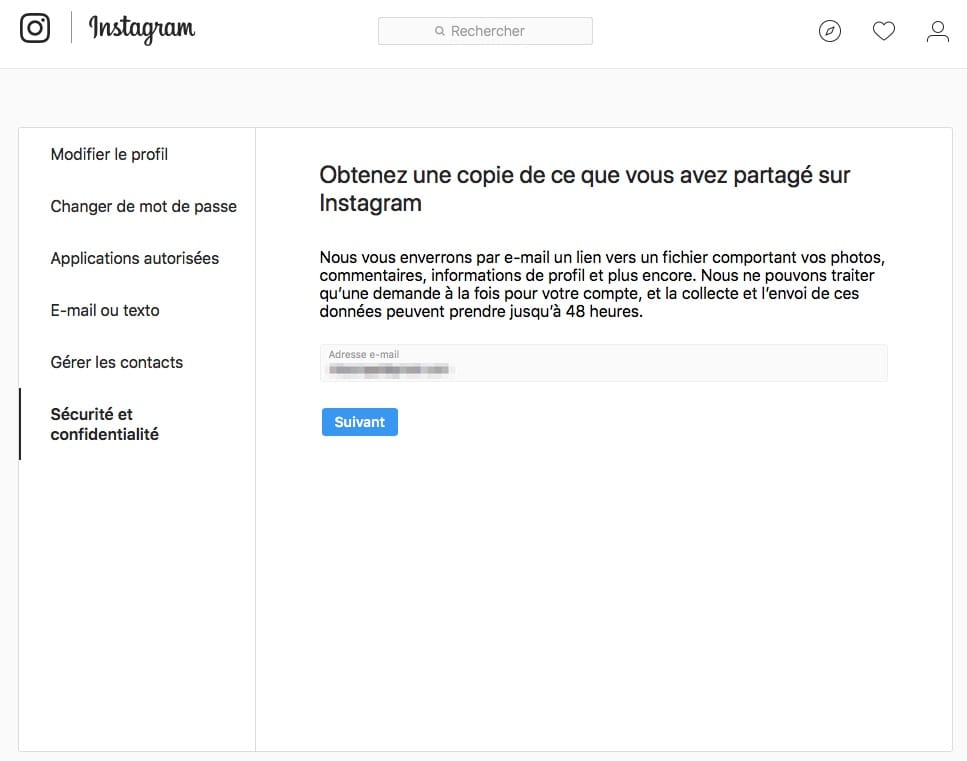This screenshot has width=967, height=761.
Task: Open Applications autorisées section
Action: pyautogui.click(x=134, y=258)
